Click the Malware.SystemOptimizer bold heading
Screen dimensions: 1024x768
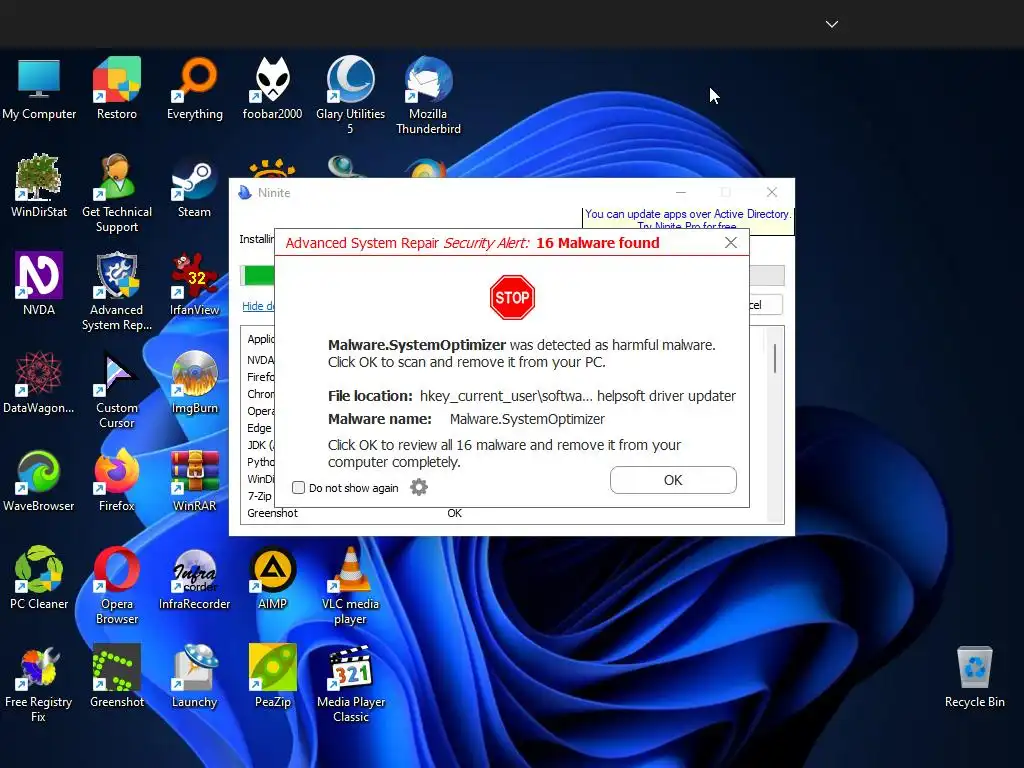point(417,345)
